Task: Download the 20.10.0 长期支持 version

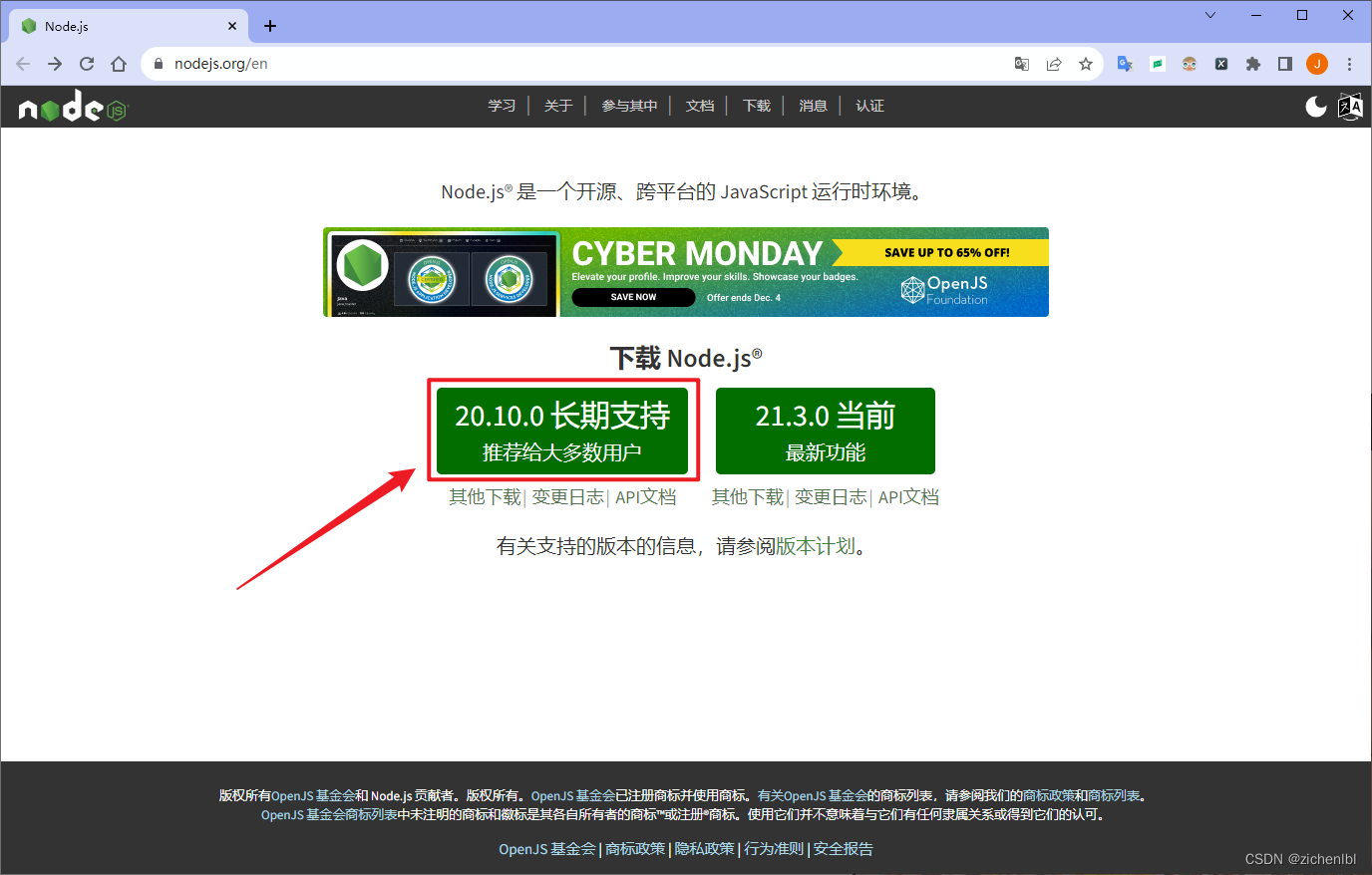Action: click(562, 431)
